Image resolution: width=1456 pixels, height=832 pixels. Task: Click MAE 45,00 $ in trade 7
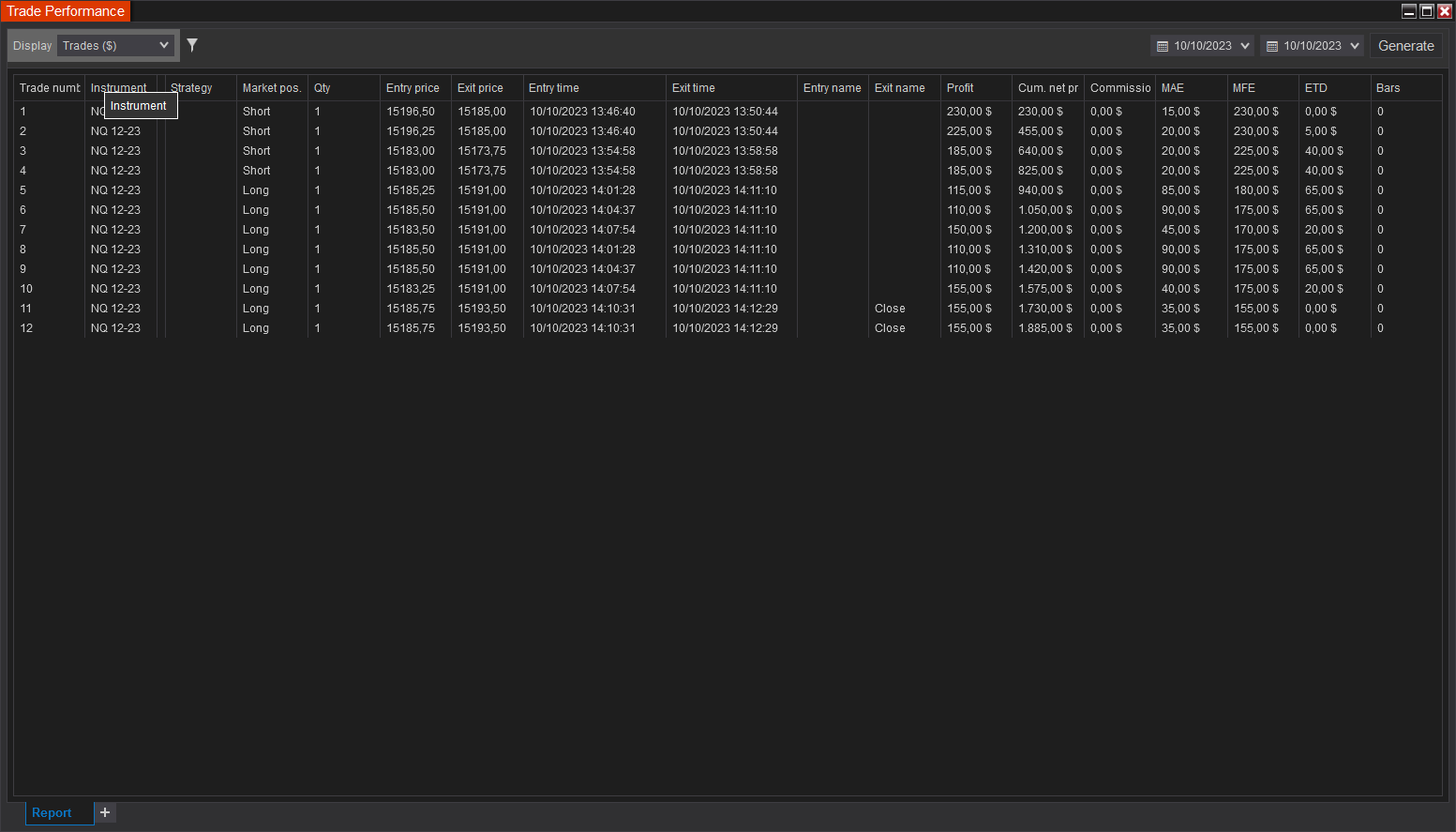pyautogui.click(x=1180, y=230)
